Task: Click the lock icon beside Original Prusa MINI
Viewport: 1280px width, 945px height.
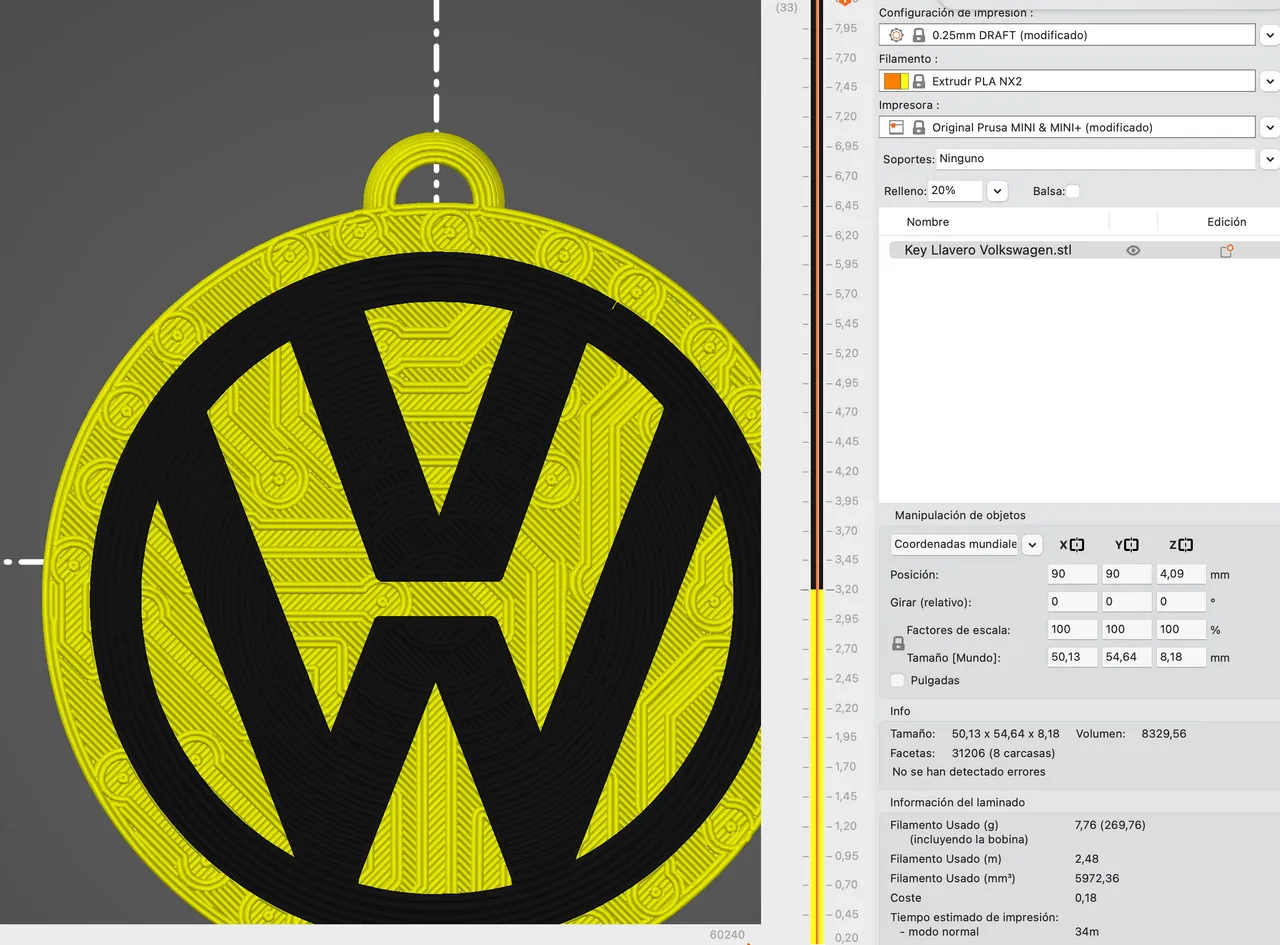Action: [x=919, y=127]
